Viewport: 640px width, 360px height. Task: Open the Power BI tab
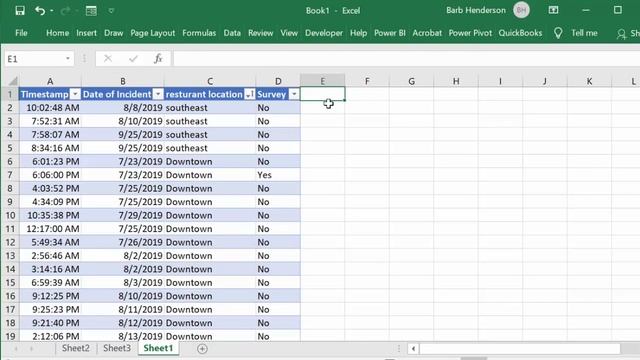tap(390, 33)
